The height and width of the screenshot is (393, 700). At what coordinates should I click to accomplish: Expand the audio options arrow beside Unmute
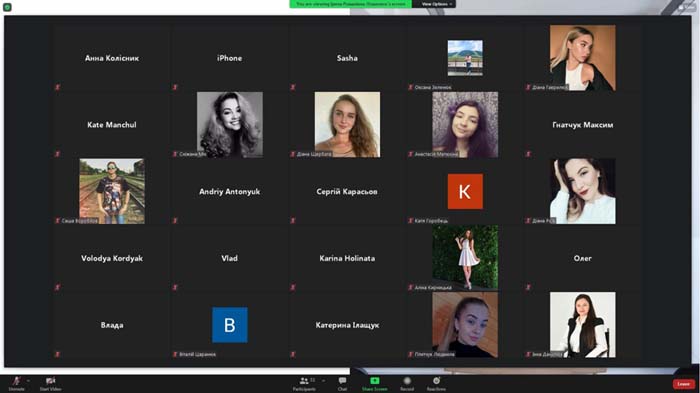tap(28, 381)
